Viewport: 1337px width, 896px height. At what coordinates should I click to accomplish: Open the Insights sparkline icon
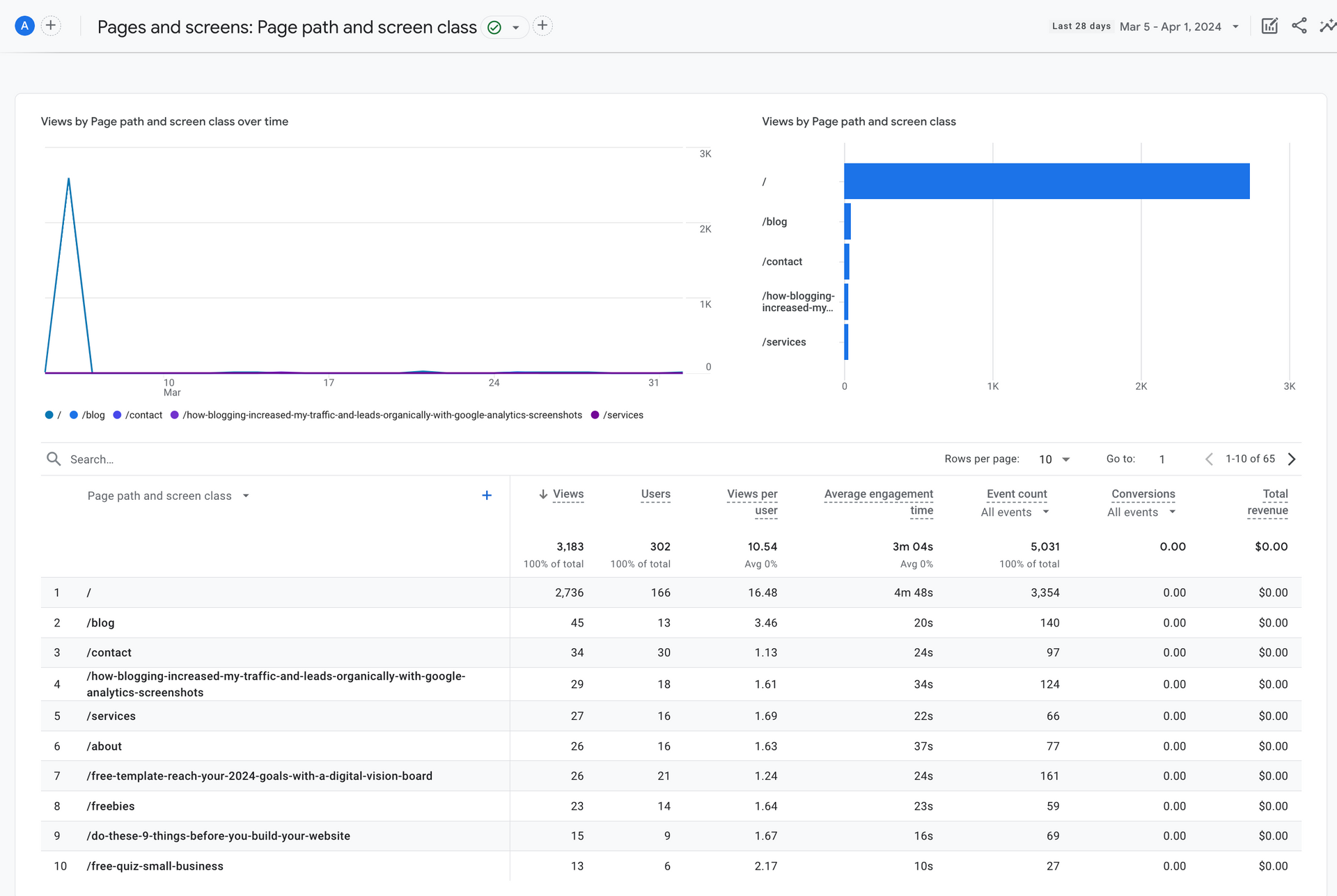1329,26
